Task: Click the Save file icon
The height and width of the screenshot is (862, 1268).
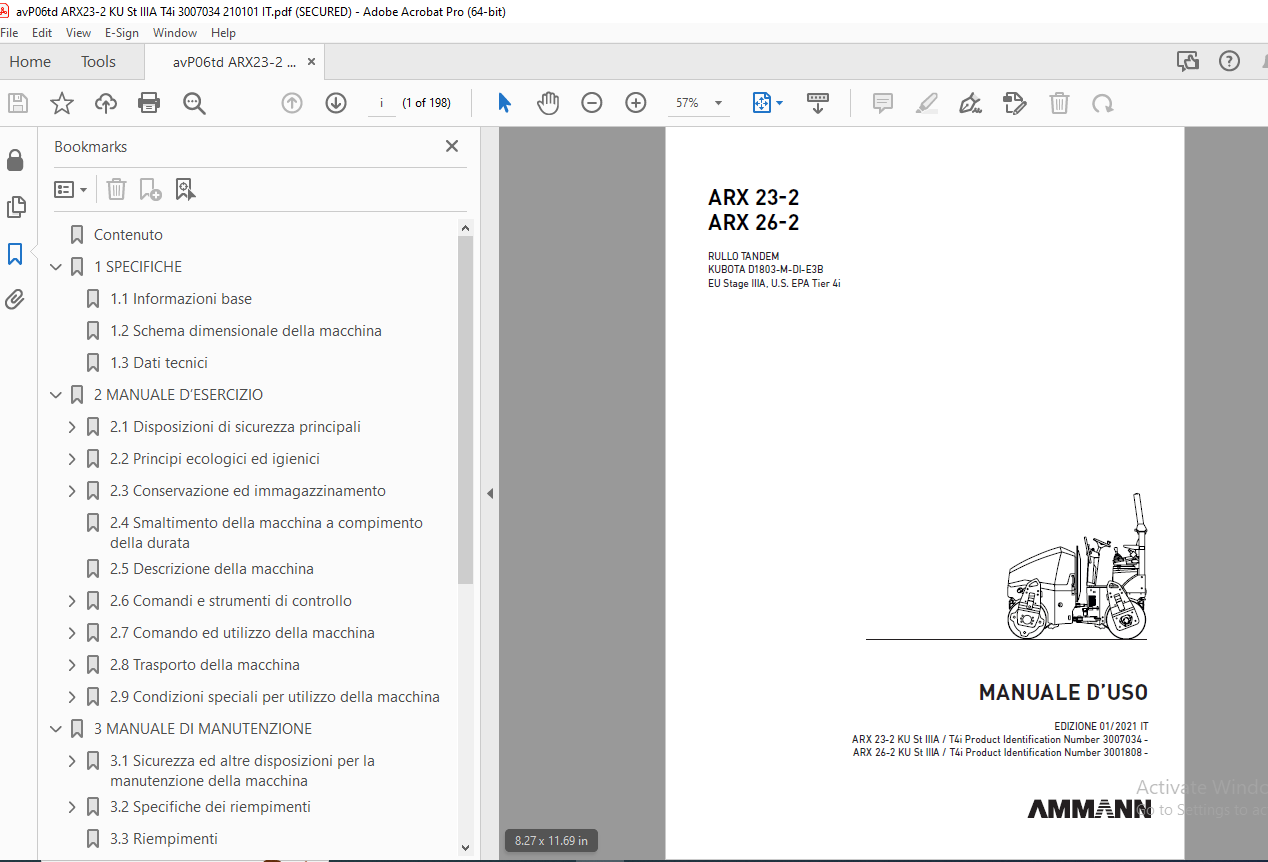Action: pyautogui.click(x=18, y=103)
